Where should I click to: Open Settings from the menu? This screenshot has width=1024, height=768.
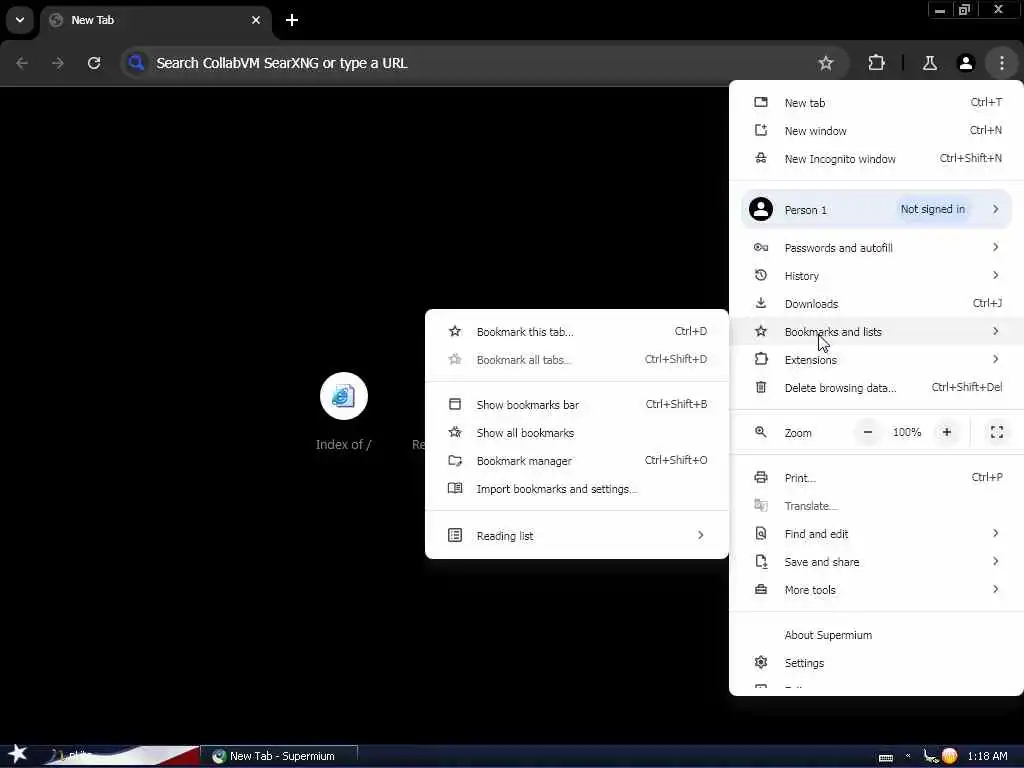click(x=876, y=664)
